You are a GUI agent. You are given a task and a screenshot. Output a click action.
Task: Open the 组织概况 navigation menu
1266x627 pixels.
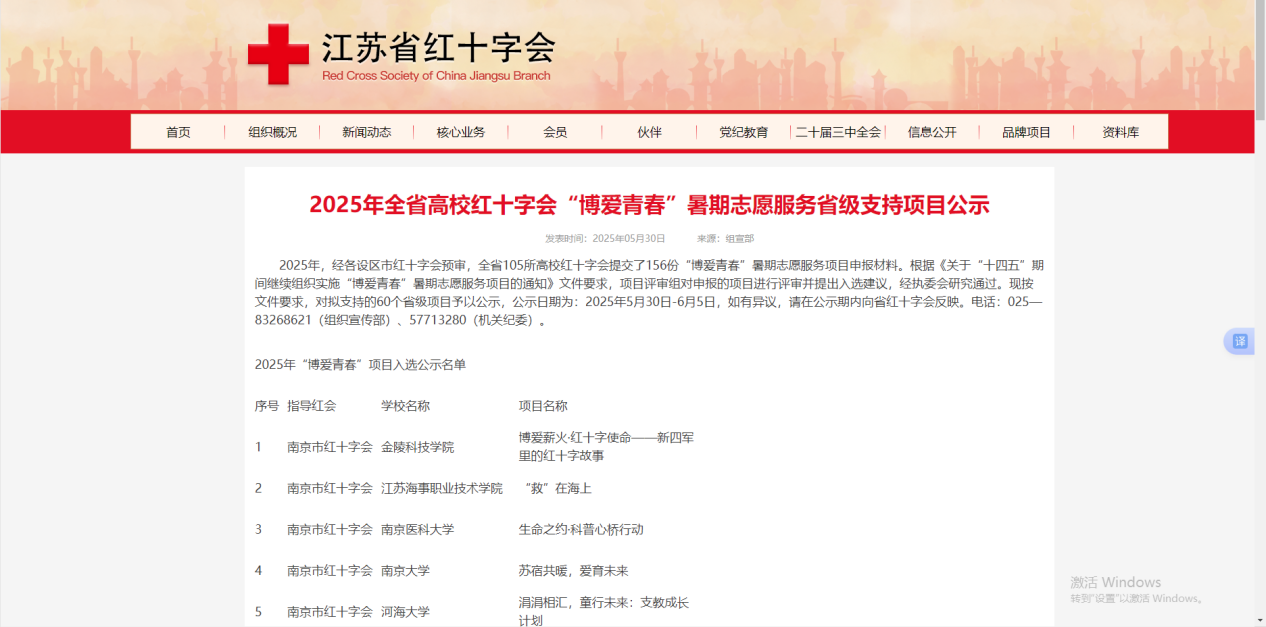tap(272, 132)
